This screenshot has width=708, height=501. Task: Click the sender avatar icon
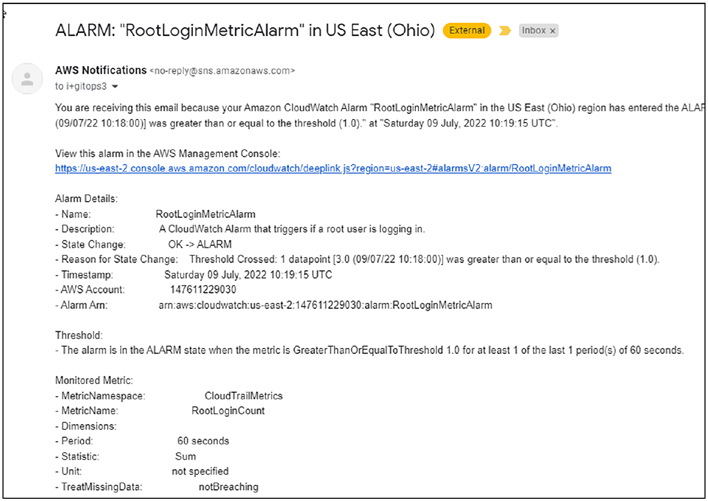[27, 79]
